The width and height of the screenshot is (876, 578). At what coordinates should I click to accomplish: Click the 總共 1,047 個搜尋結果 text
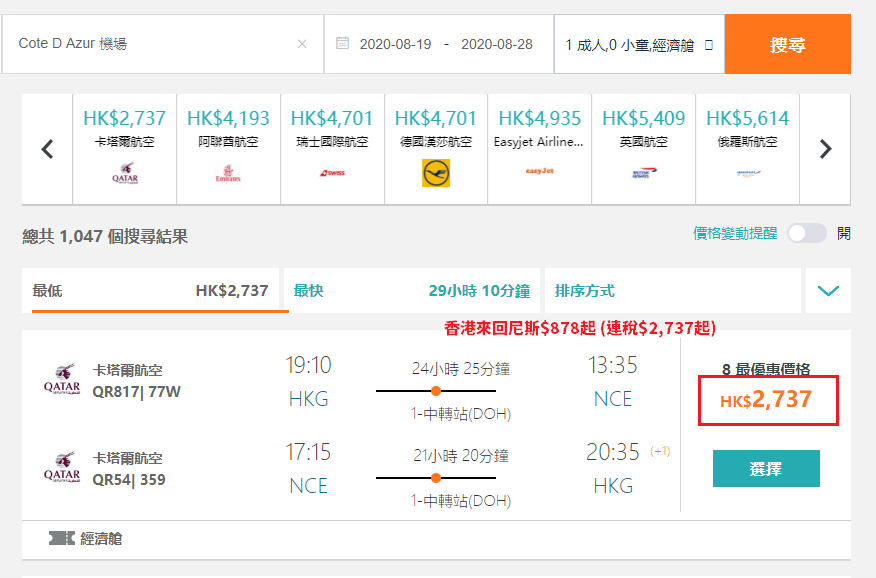point(105,237)
